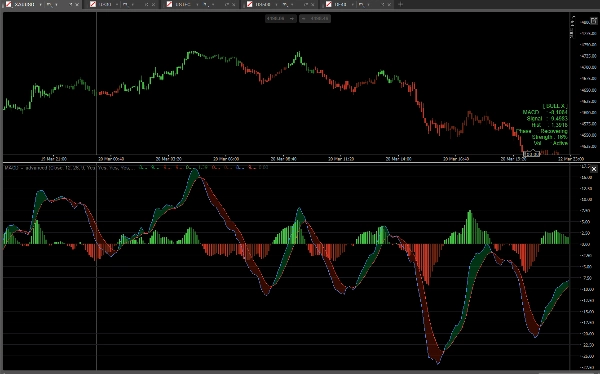600x374 pixels.
Task: Detach third tab with its pop-out icon
Action: tap(226, 5)
